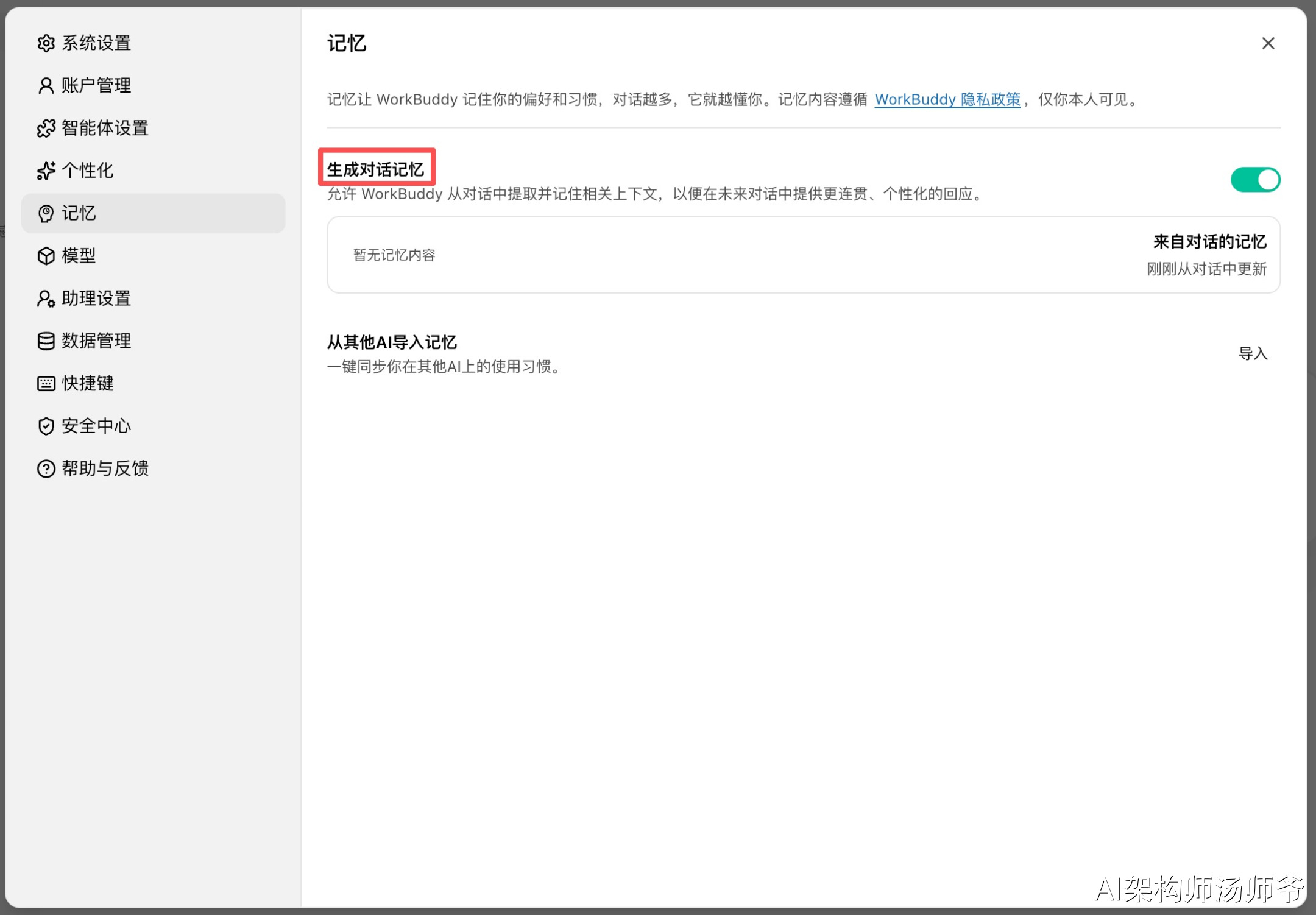Open the 系统设置 section
This screenshot has width=1316, height=915.
tap(153, 43)
